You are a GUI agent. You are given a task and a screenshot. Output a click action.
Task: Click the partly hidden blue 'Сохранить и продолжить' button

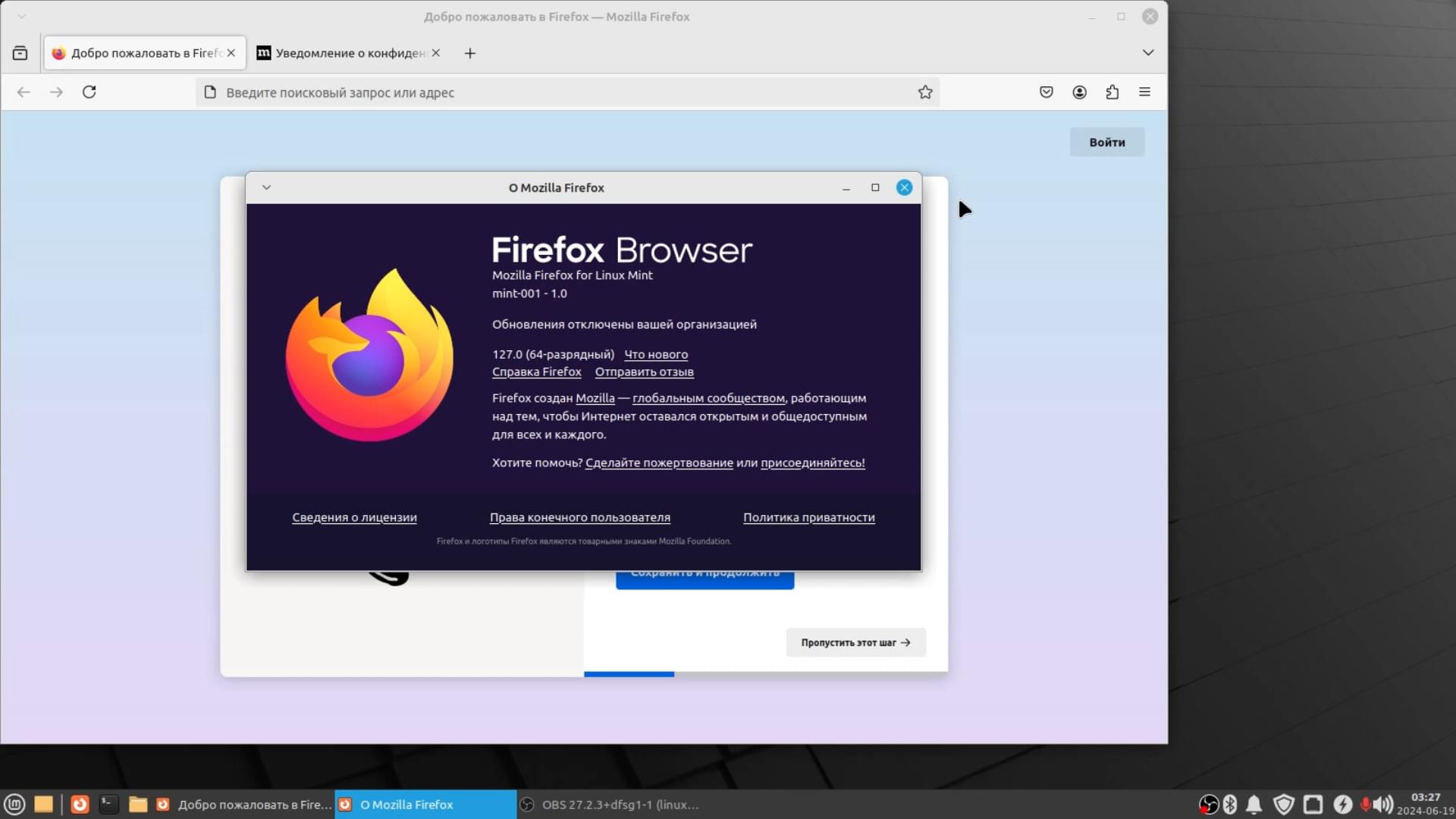[x=704, y=579]
